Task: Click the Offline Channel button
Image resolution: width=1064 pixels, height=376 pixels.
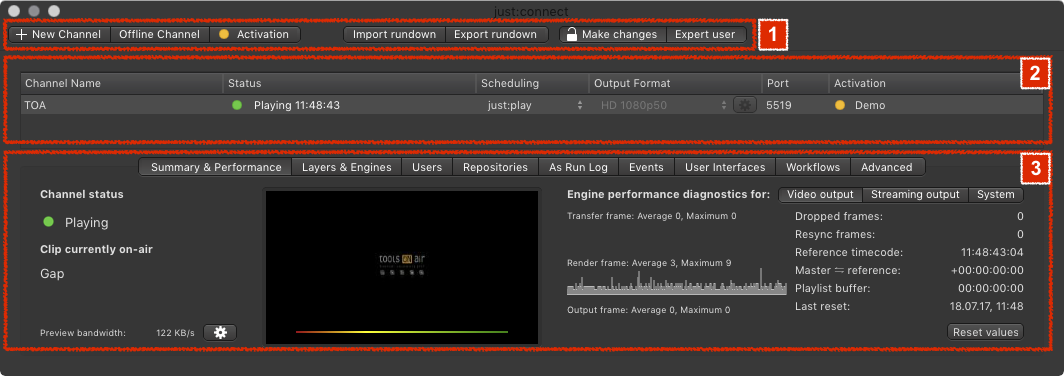Action: (159, 35)
